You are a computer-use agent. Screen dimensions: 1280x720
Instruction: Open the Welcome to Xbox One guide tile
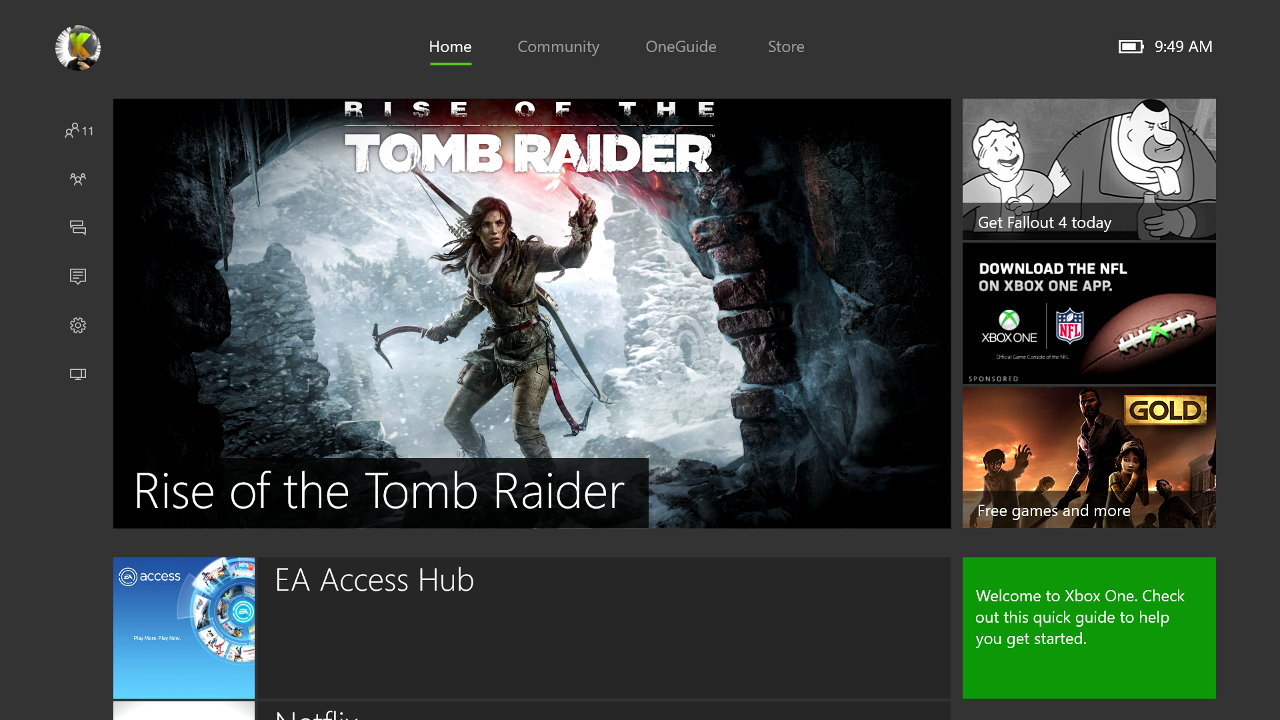(x=1089, y=628)
